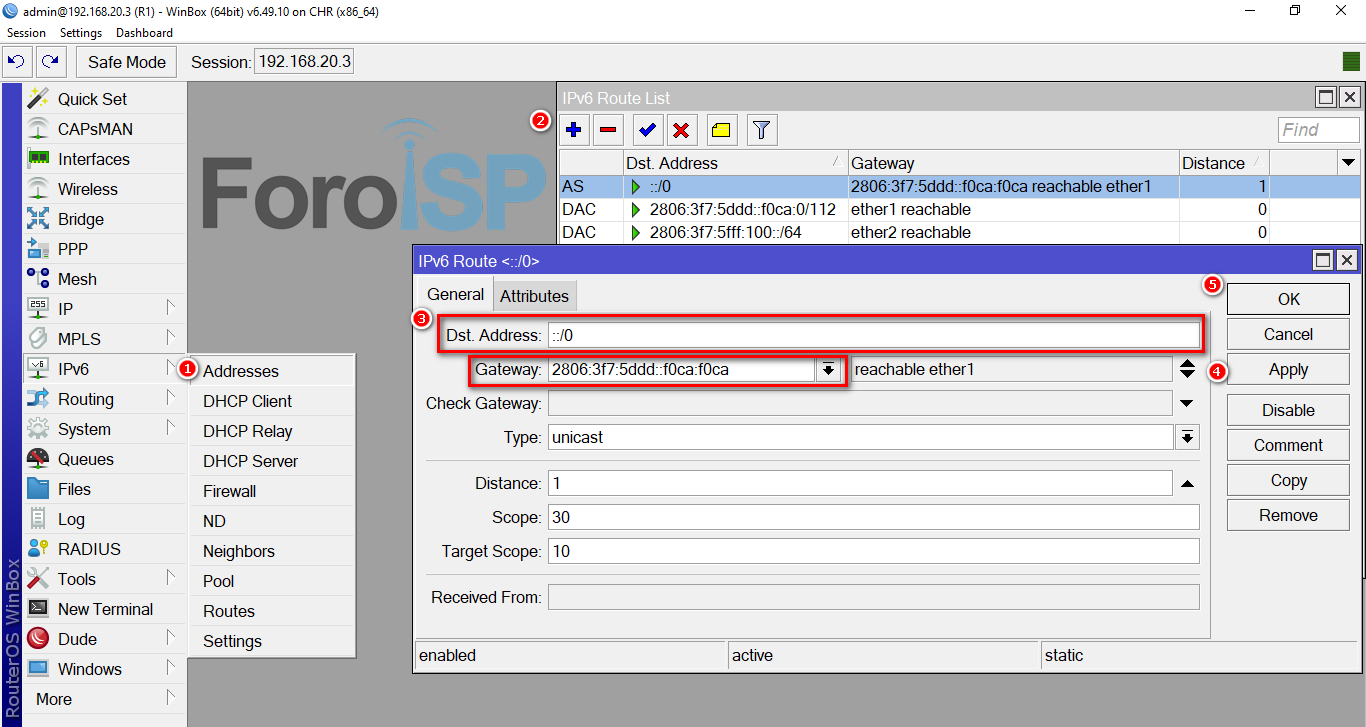Click the Apply button

coord(1288,369)
